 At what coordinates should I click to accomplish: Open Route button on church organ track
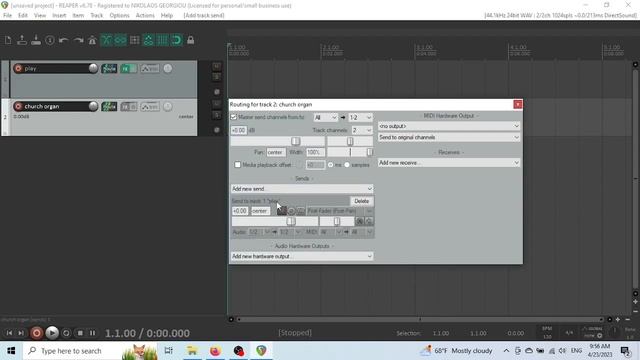pyautogui.click(x=109, y=107)
